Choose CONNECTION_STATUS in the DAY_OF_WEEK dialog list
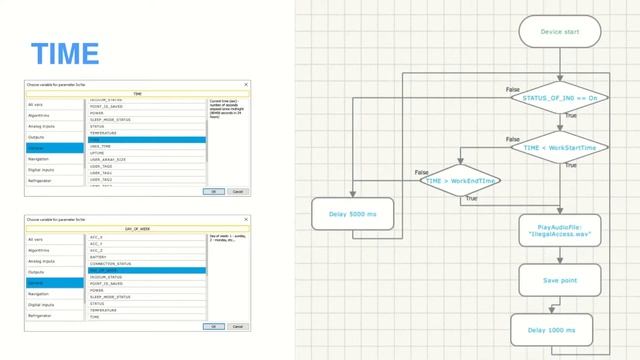 [147, 264]
